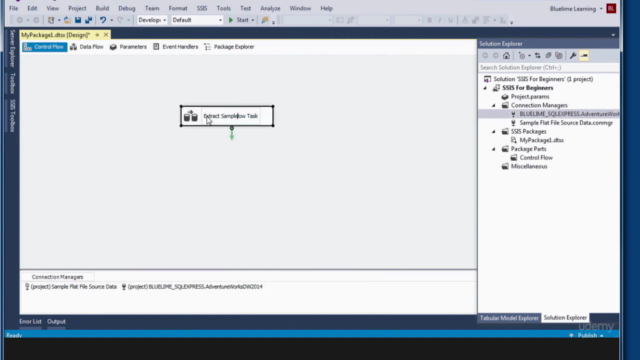Select BLUELIME_SQLEXPRESS.AdventureWorksDW2014 in Connection Managers pane
The image size is (640, 360).
(x=192, y=287)
